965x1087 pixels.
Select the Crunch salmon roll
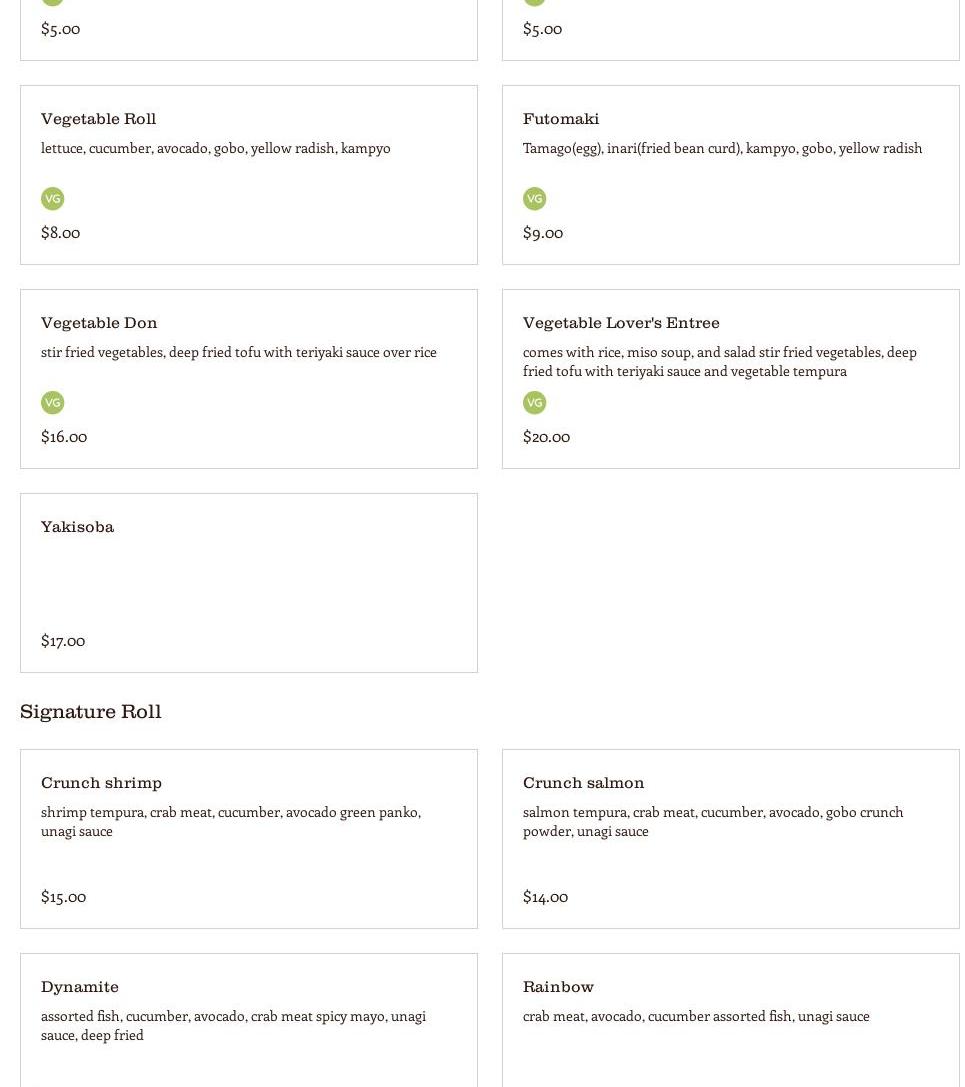point(731,839)
